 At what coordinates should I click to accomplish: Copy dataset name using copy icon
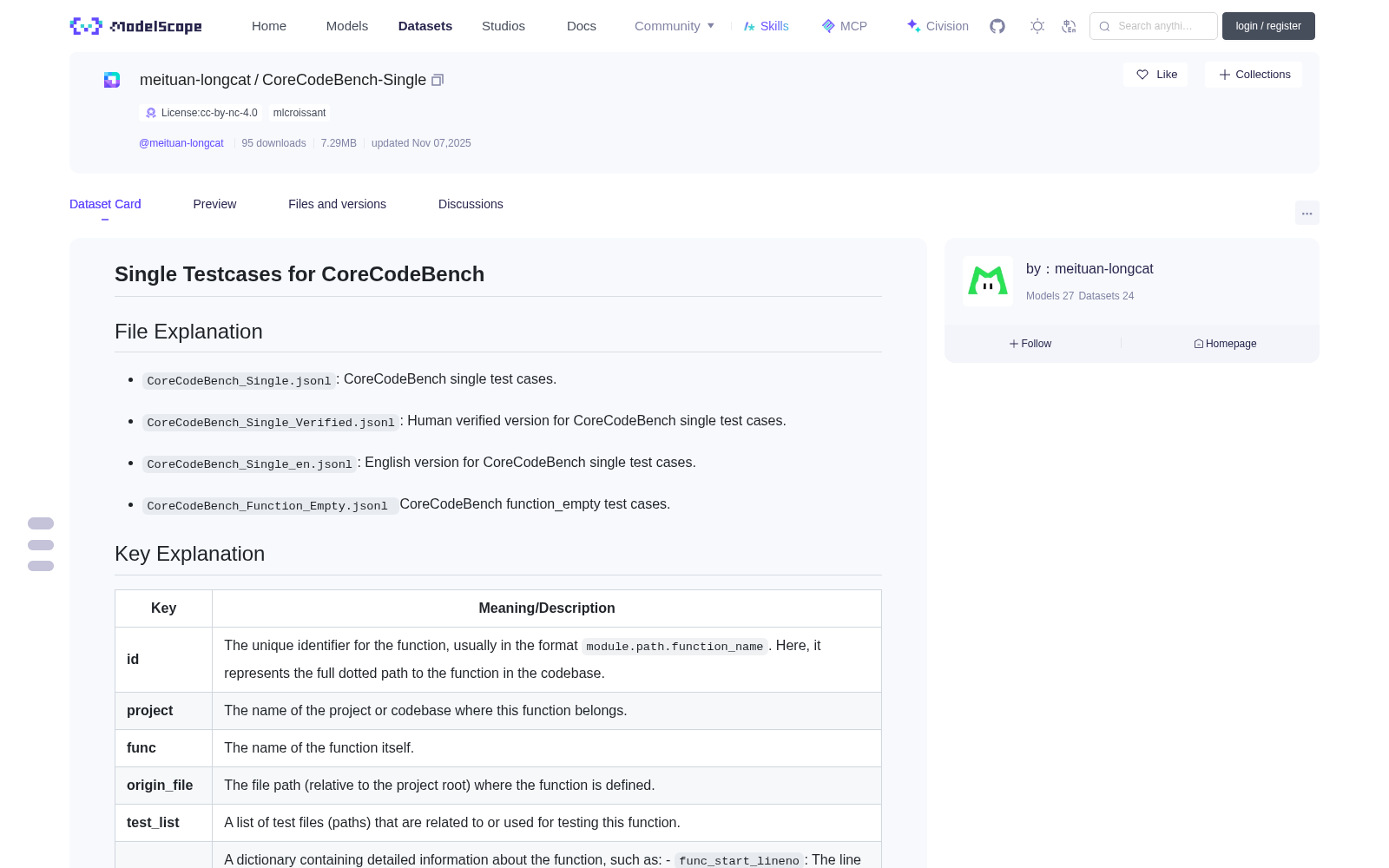point(438,80)
